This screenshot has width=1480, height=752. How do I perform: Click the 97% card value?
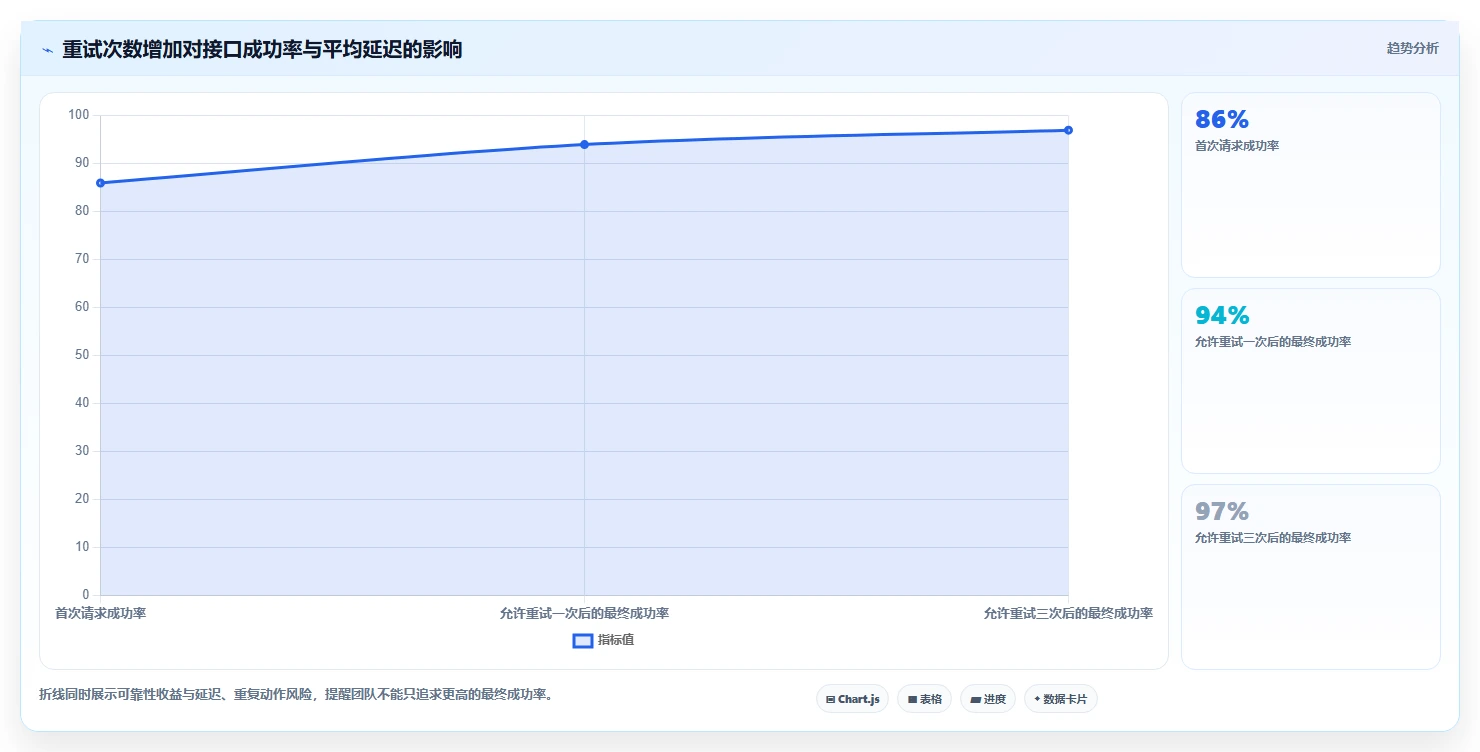(x=1222, y=512)
